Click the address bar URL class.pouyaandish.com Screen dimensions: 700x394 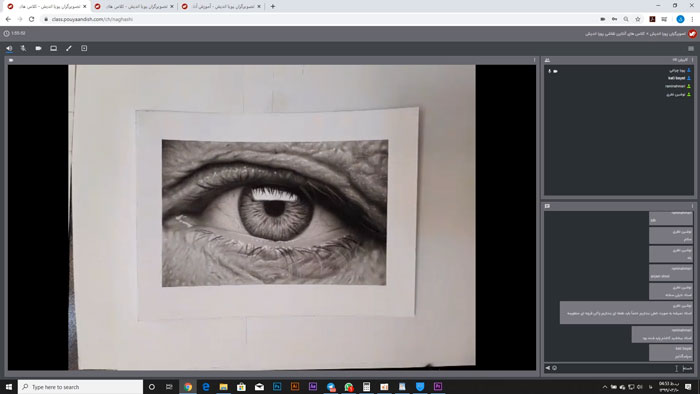click(92, 19)
